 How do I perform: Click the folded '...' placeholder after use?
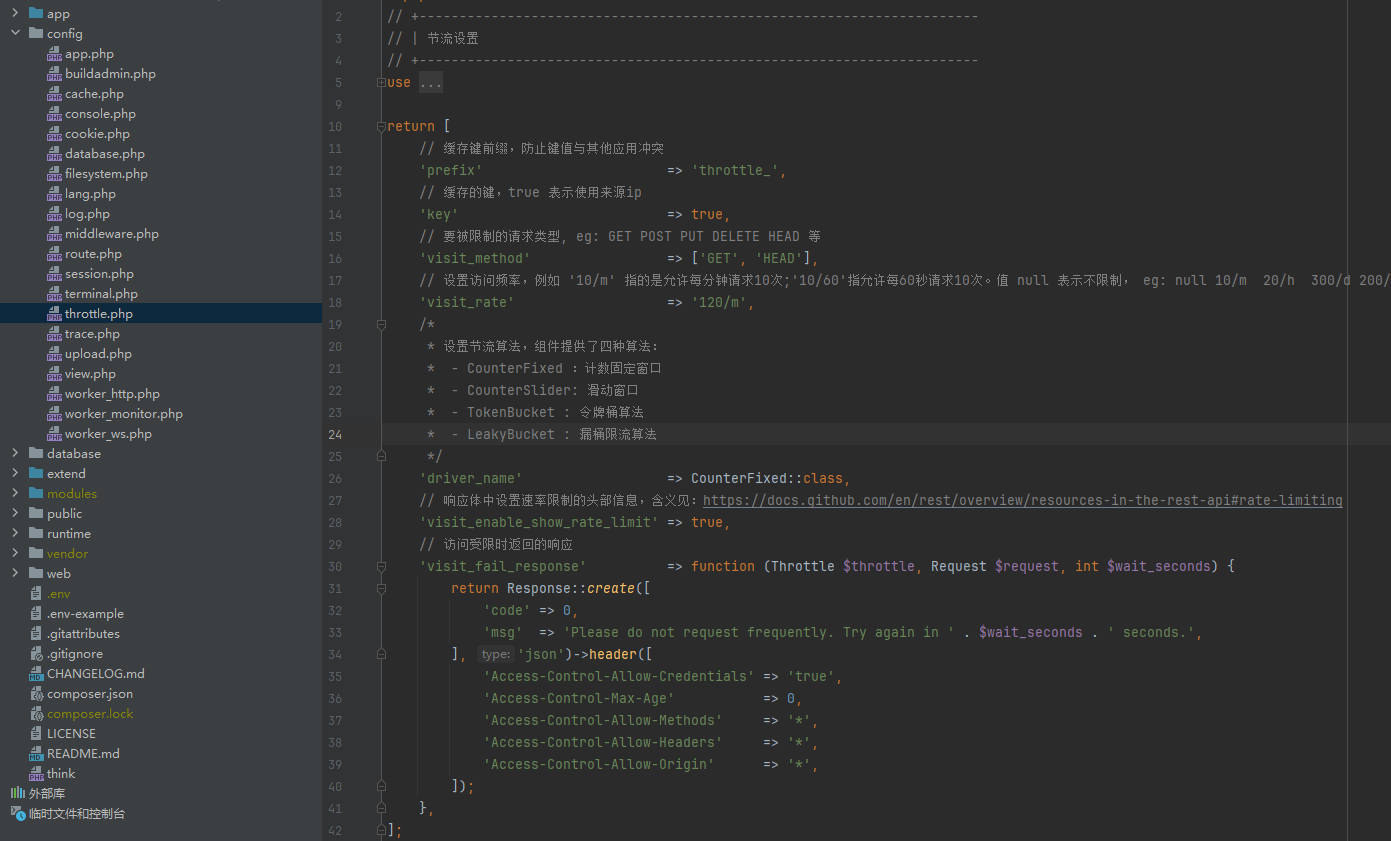pos(430,83)
